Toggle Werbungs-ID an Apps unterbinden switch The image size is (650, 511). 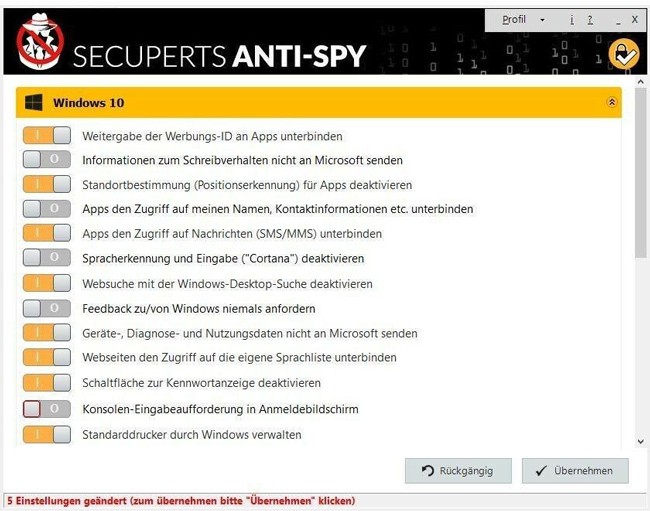click(47, 136)
